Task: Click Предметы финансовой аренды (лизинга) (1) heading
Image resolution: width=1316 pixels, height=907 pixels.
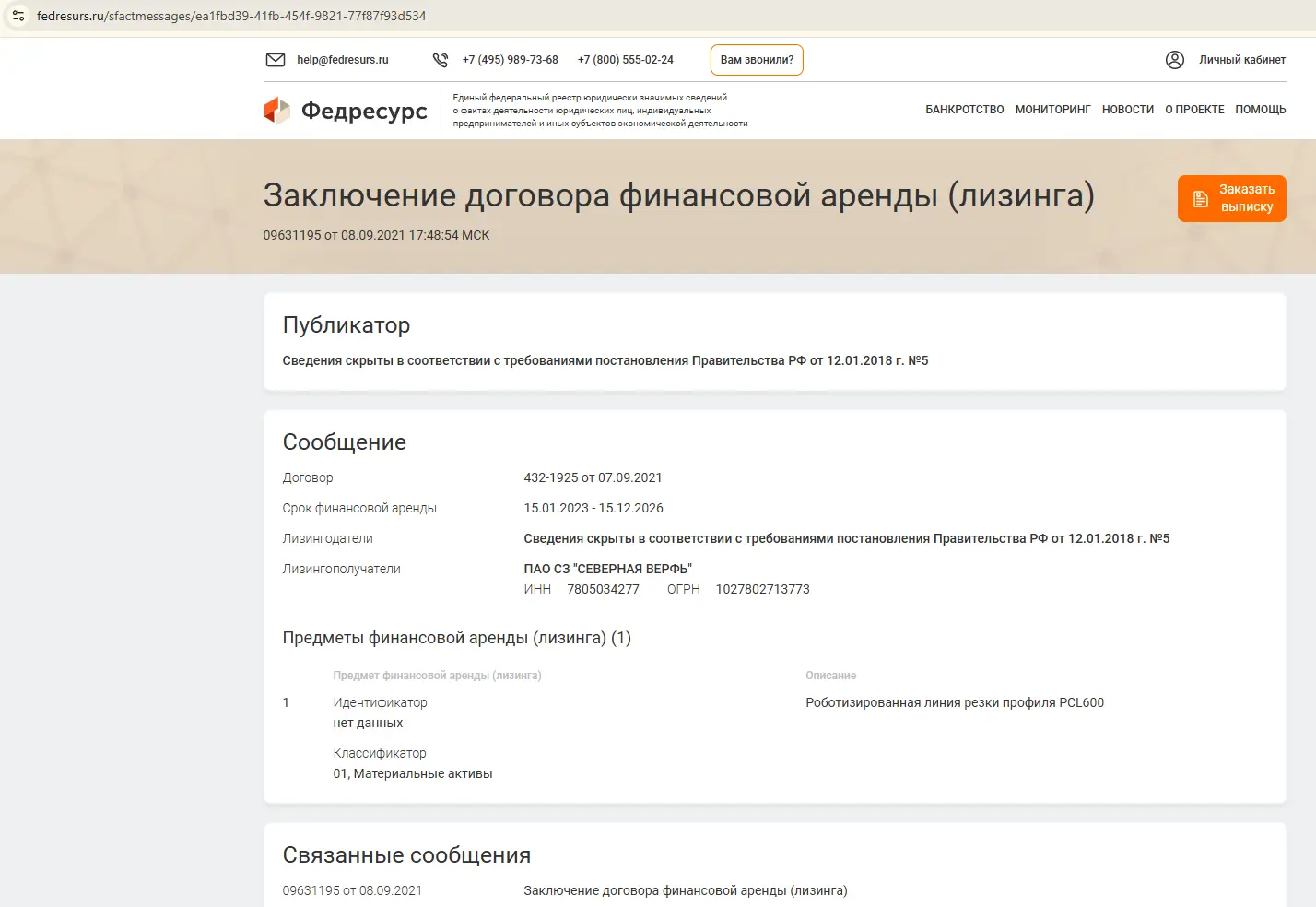Action: (x=457, y=638)
